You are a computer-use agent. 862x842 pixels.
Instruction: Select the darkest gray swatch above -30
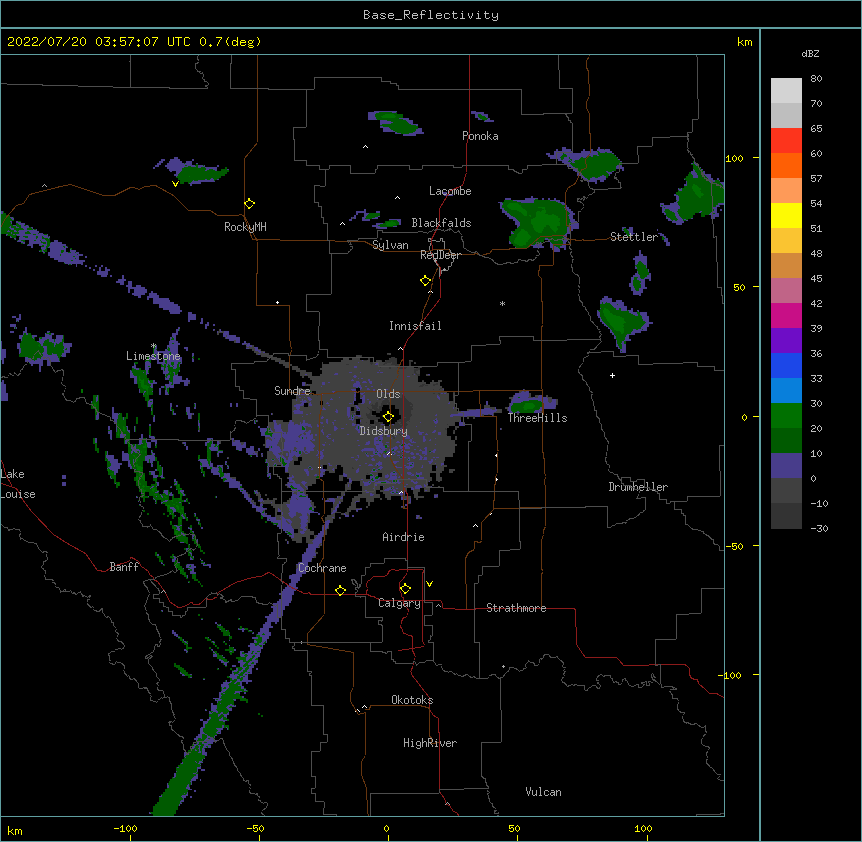point(786,516)
